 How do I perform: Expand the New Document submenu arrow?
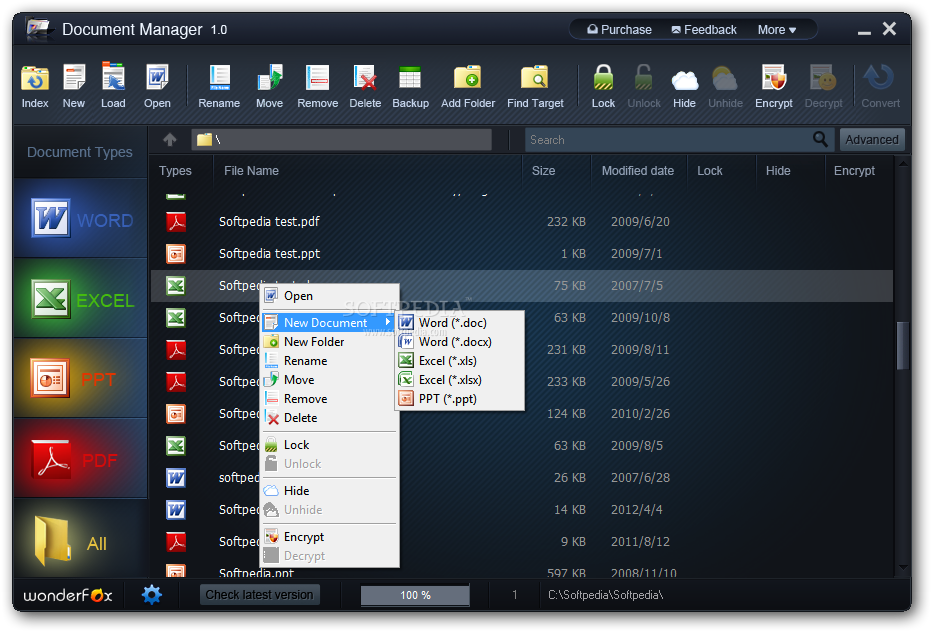(388, 322)
